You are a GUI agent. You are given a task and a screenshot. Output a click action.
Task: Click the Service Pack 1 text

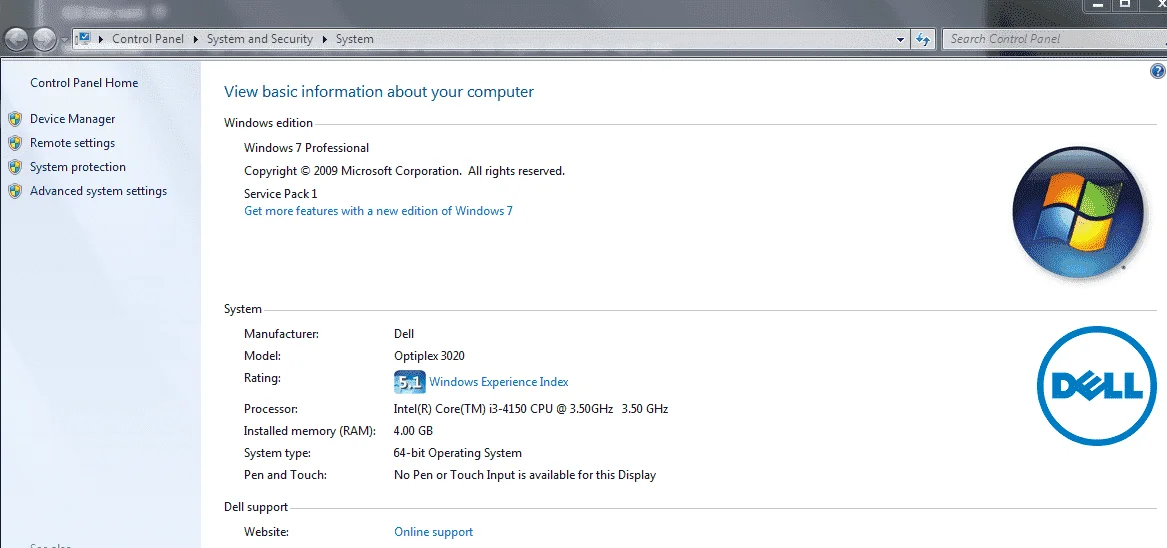coord(281,194)
